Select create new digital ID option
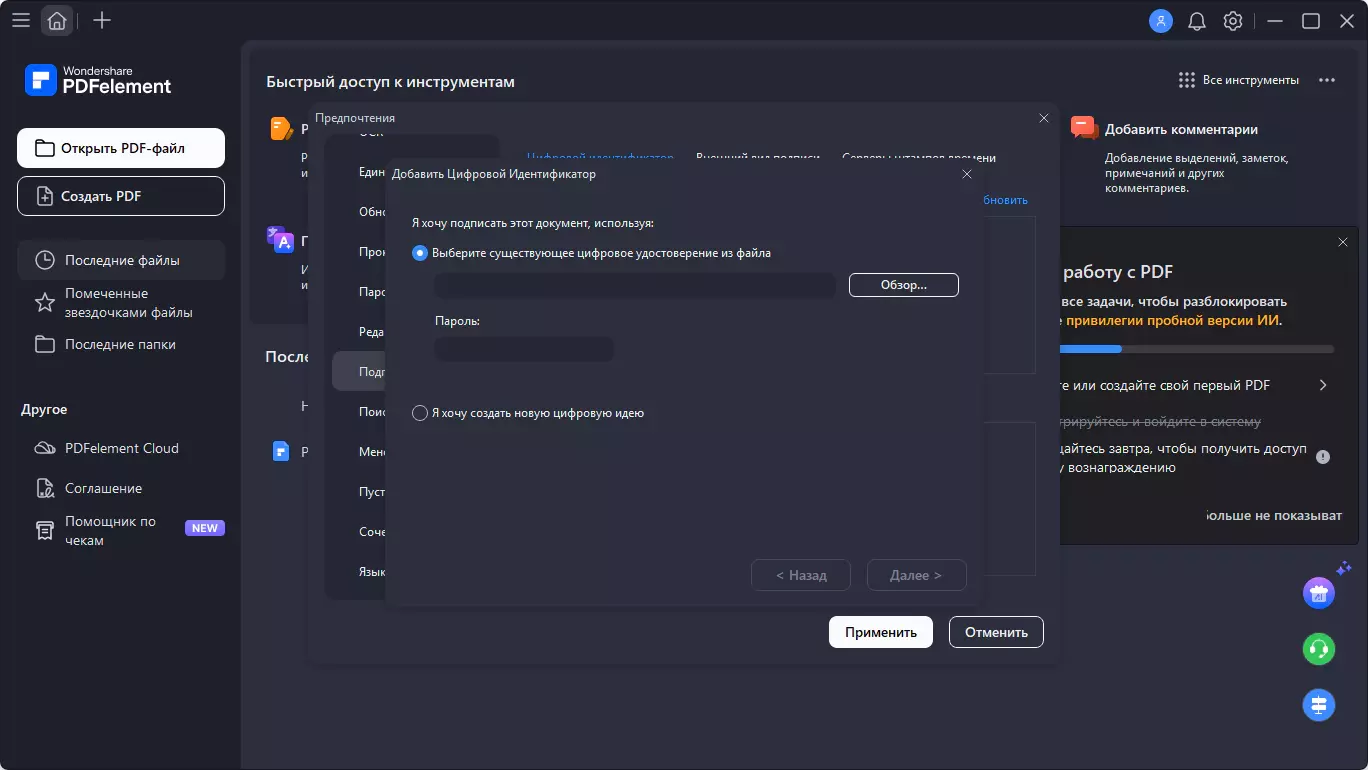This screenshot has height=770, width=1368. pos(420,413)
